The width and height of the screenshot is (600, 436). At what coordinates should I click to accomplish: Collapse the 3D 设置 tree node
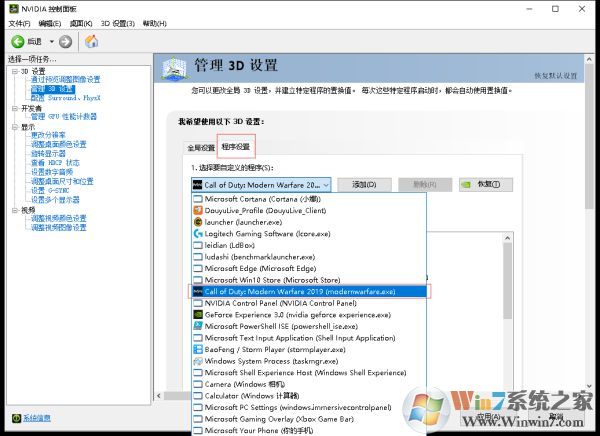click(15, 71)
